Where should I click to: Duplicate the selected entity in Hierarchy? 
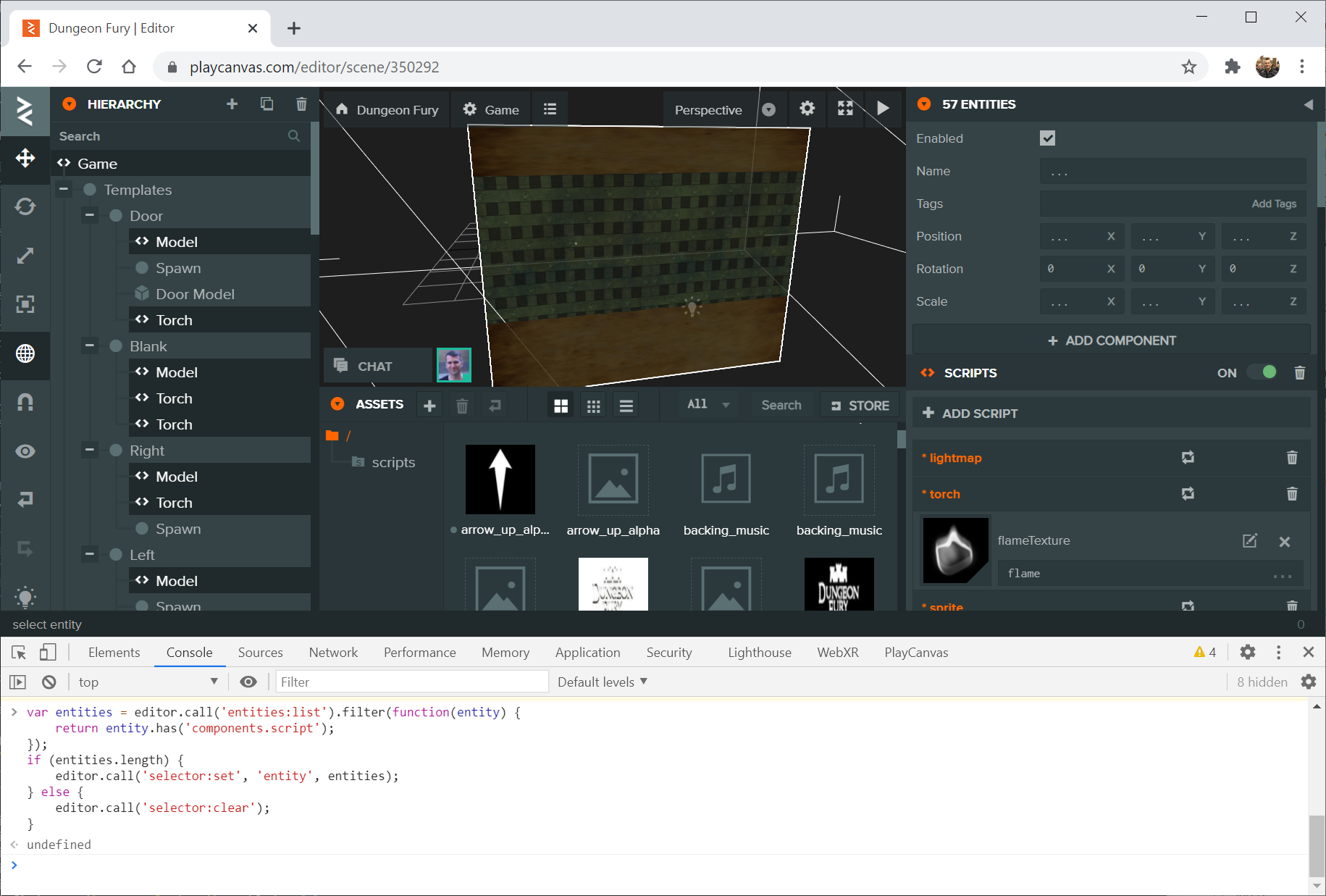click(x=267, y=104)
